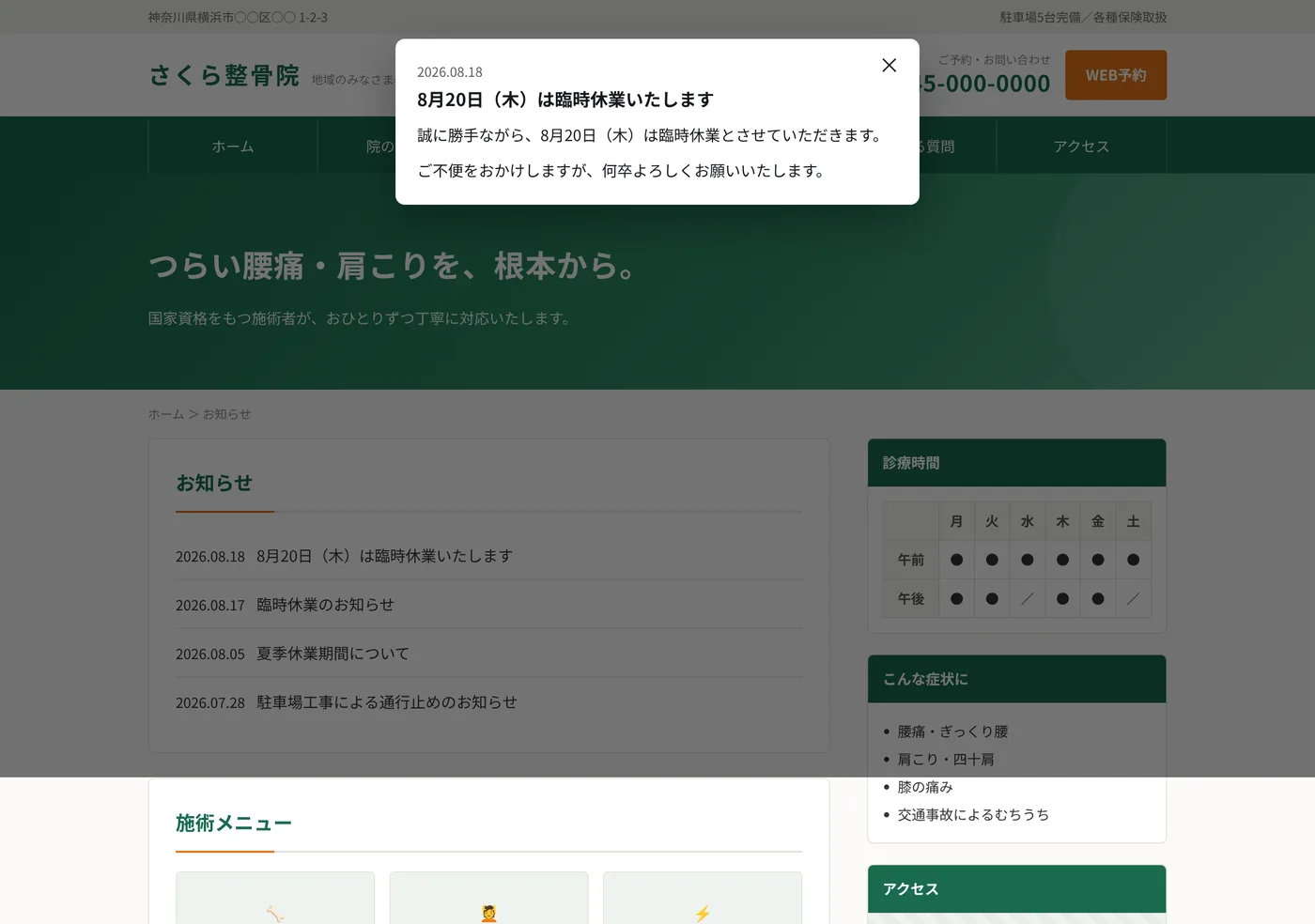Click the 木 column header in schedule
Image resolution: width=1315 pixels, height=924 pixels.
[1062, 521]
